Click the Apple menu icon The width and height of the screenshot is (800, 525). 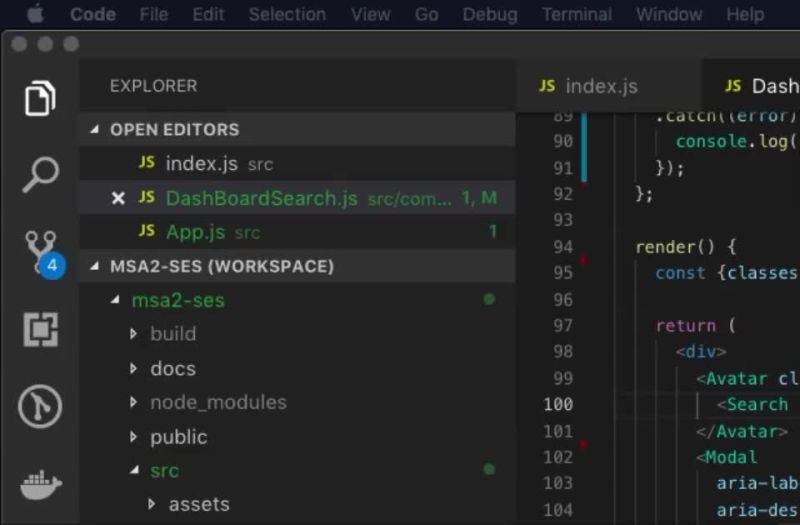(35, 14)
